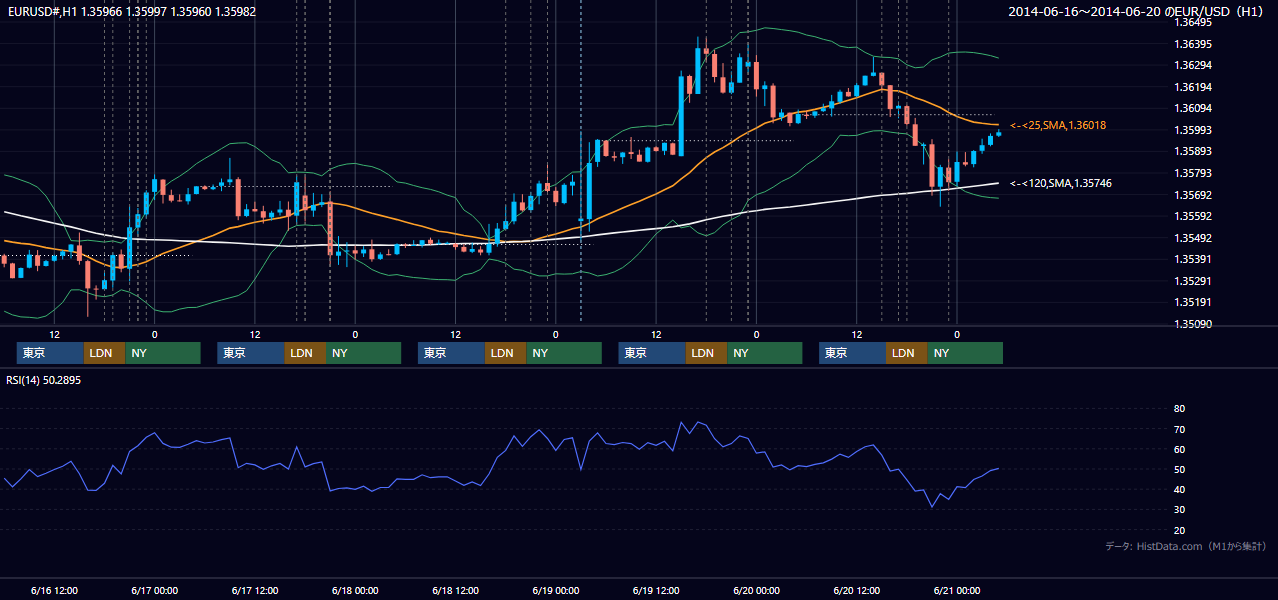Select the 25 SMA label reading 1.36018
The width and height of the screenshot is (1278, 600).
point(1058,125)
